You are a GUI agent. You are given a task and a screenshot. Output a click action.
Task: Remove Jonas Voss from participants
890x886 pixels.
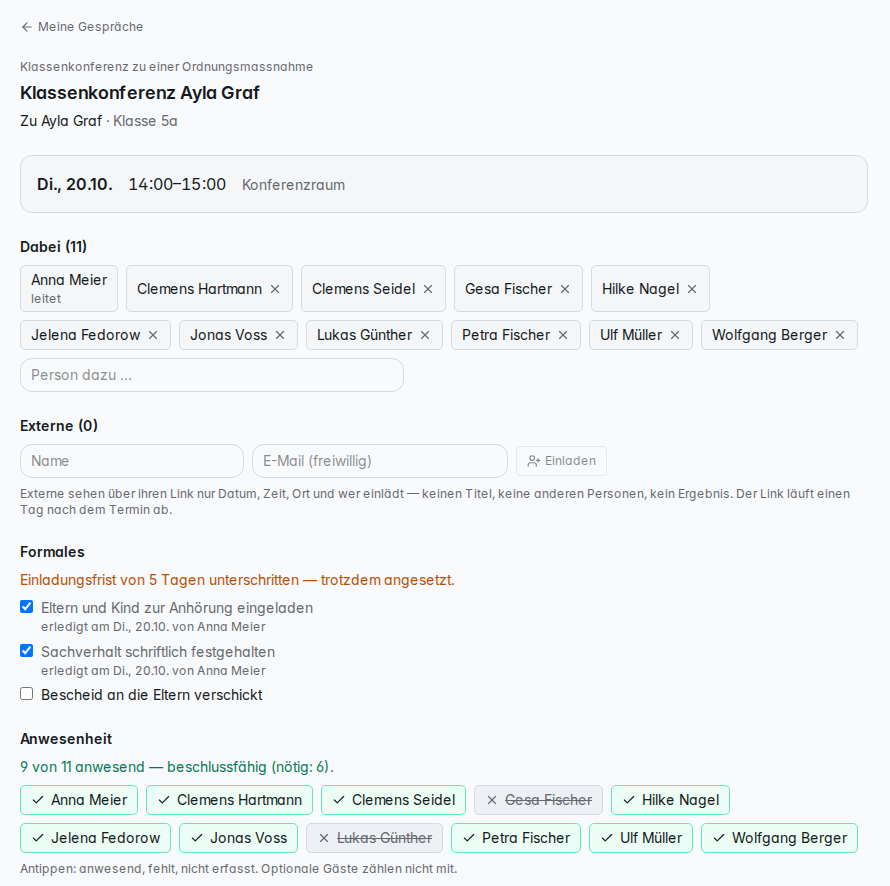coord(280,335)
